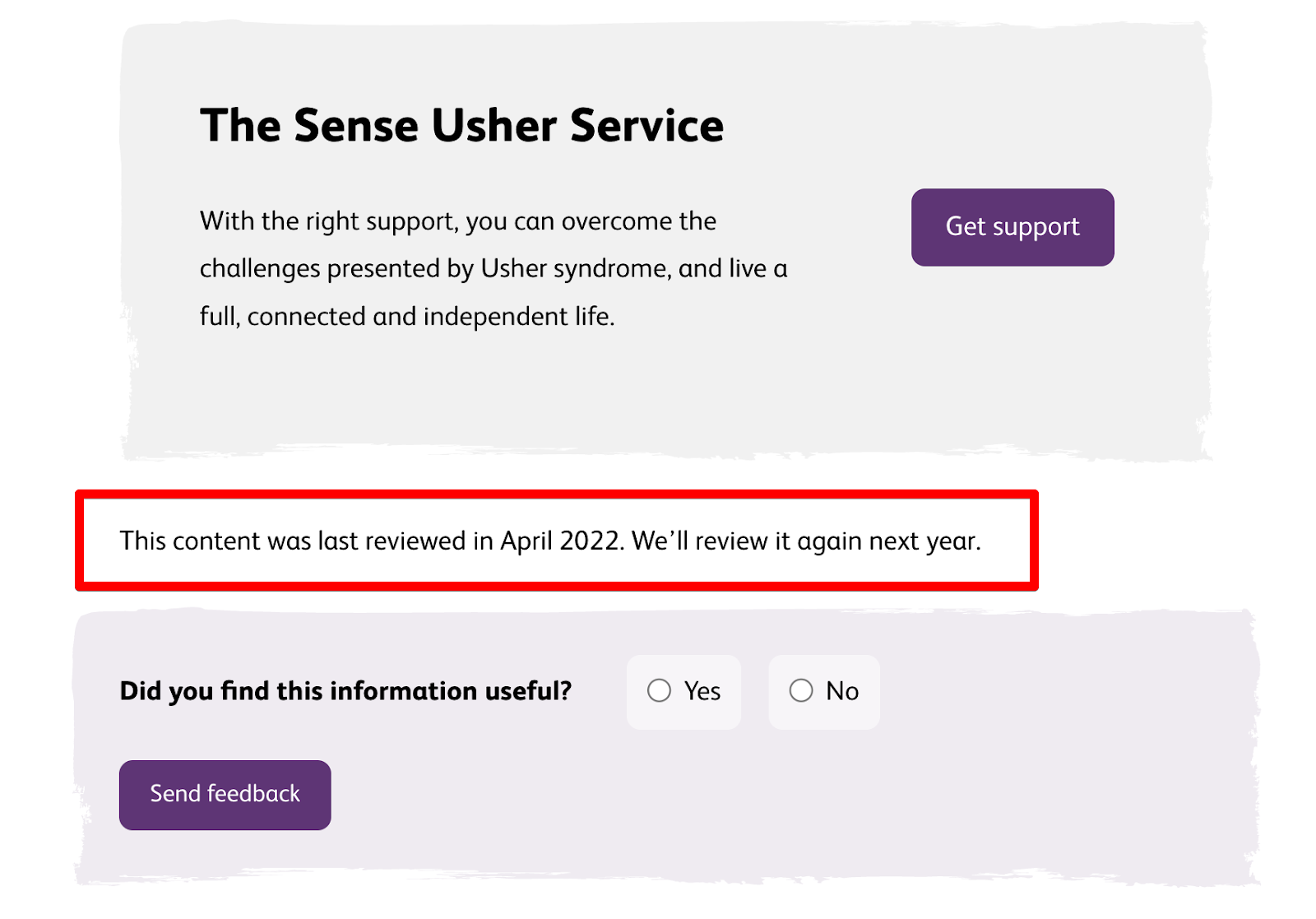Click the Sense Usher Service heading
Viewport: 1316px width, 919px height.
click(x=461, y=125)
